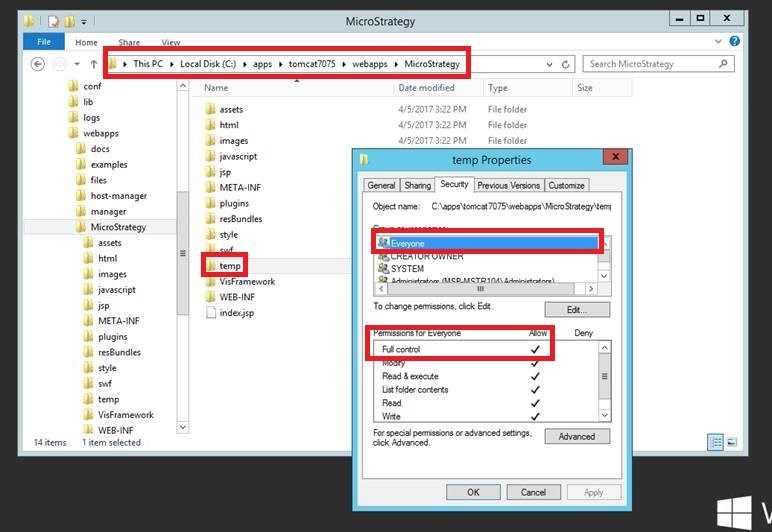Select the index.jsp file icon
The height and width of the screenshot is (532, 772).
point(211,313)
